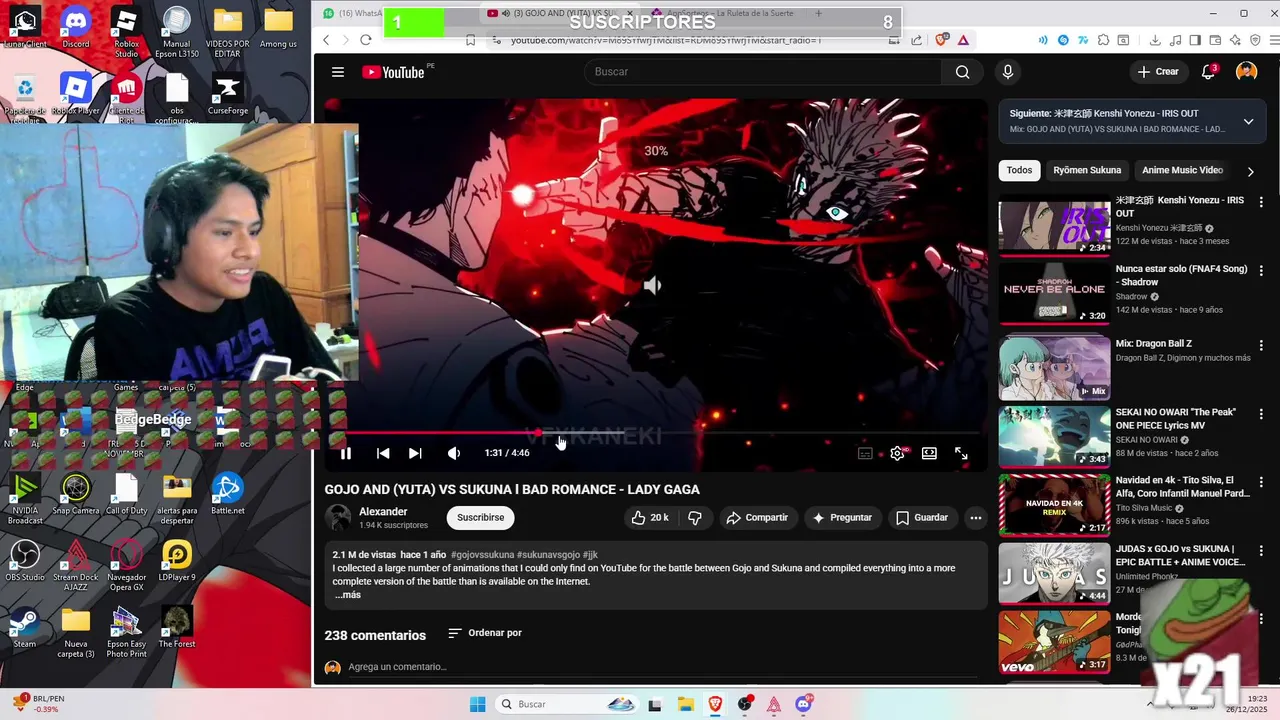Click the YouTube search magnifier button

962,72
